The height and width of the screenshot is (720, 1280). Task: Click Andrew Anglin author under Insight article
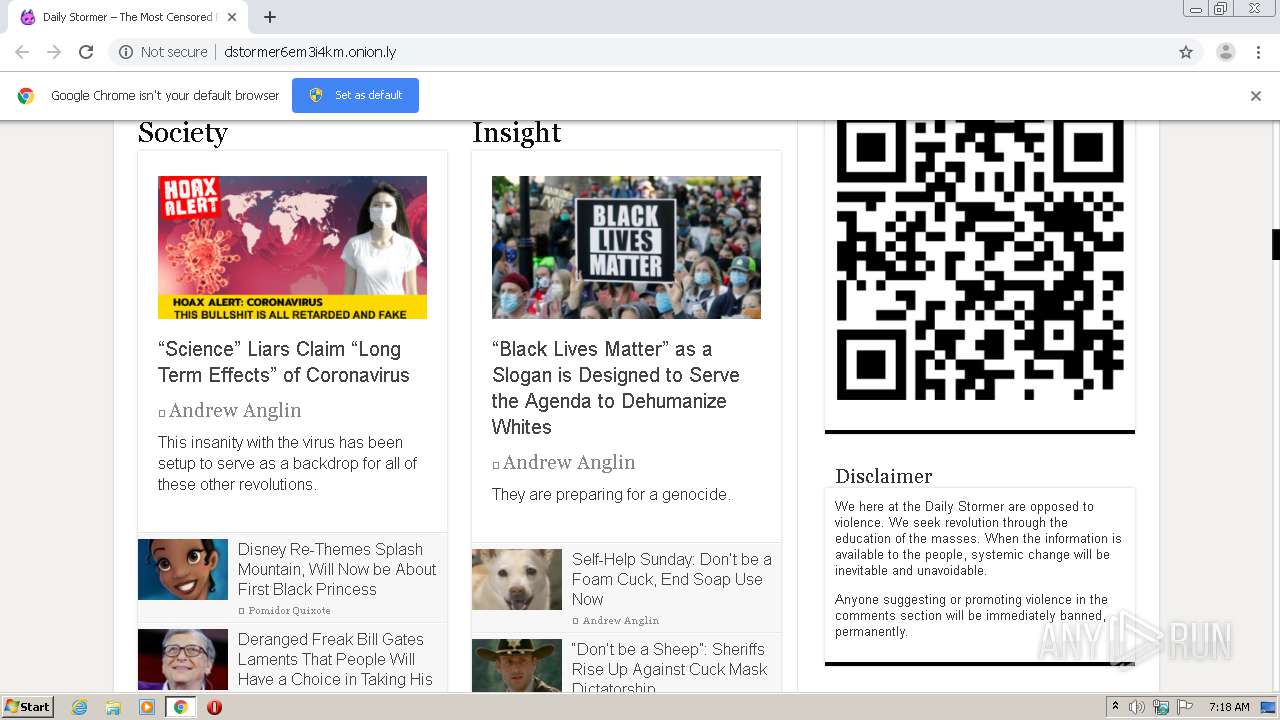coord(569,462)
